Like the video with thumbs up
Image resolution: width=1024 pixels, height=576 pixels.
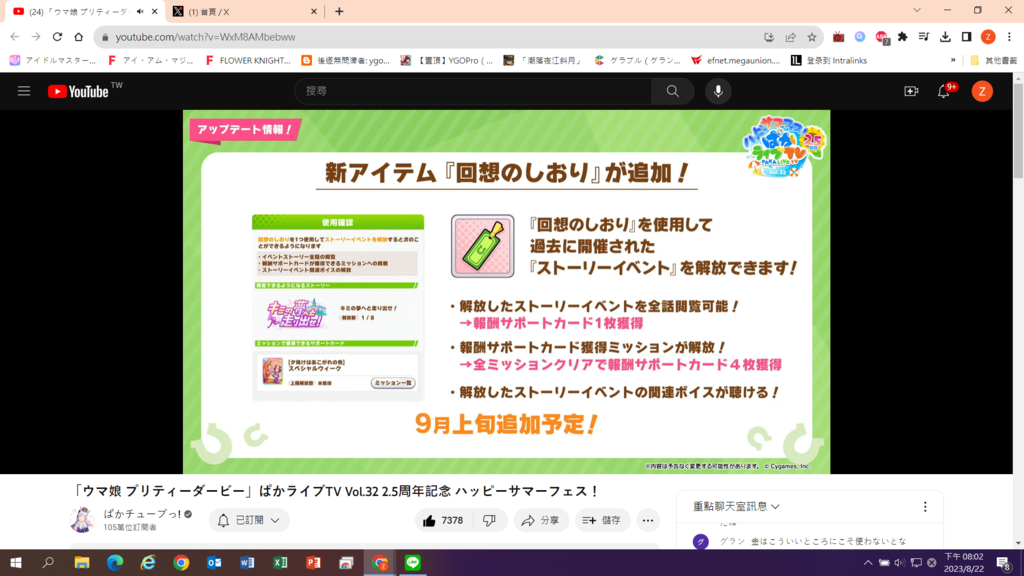coord(443,520)
